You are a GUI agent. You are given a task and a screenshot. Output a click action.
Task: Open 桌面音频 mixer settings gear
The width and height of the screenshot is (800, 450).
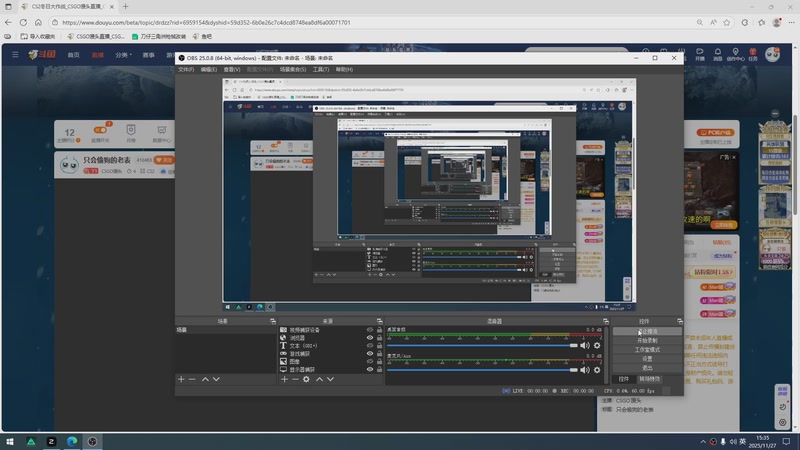pos(597,345)
